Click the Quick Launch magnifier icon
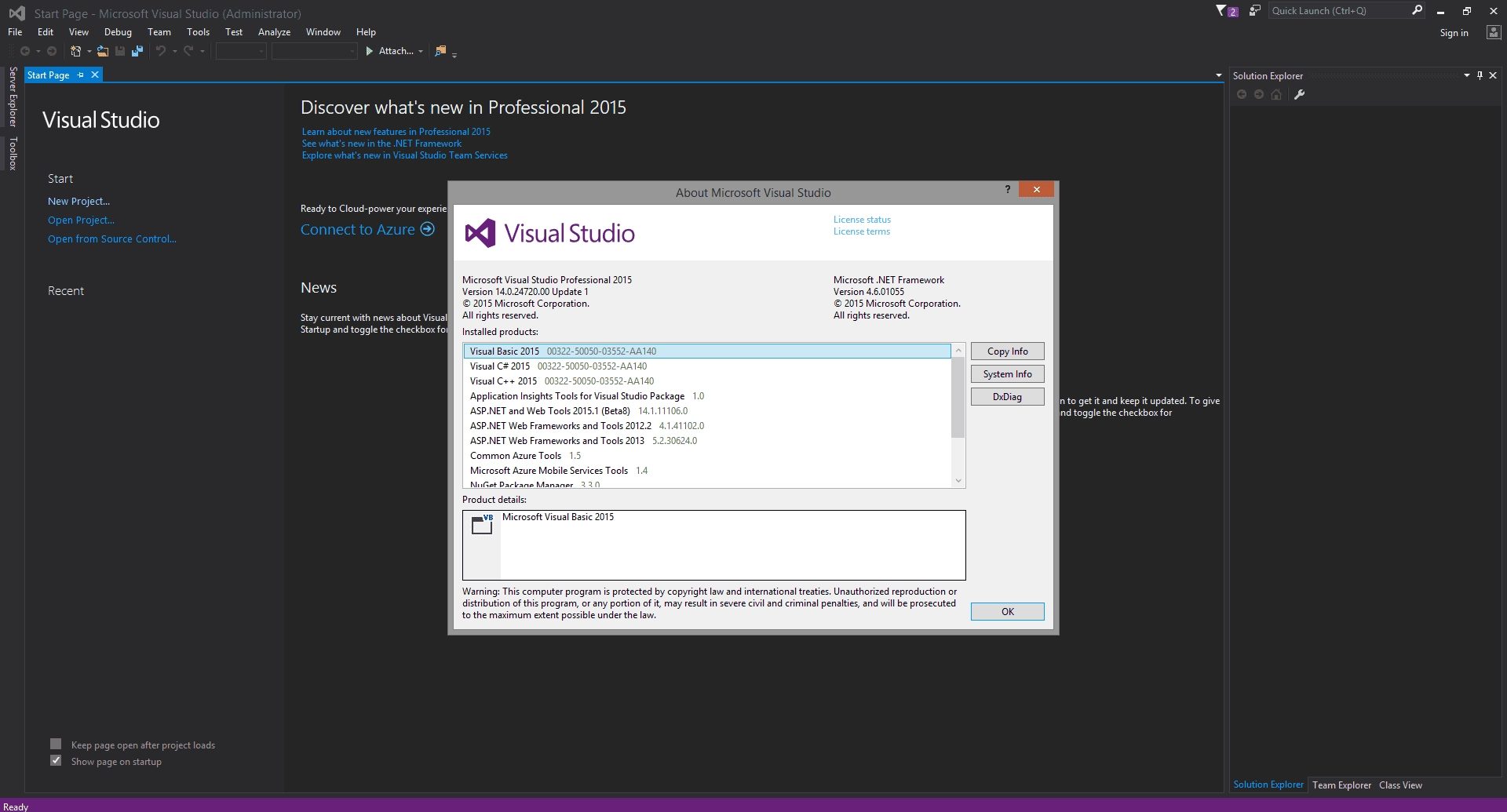Viewport: 1507px width, 812px height. pyautogui.click(x=1417, y=10)
